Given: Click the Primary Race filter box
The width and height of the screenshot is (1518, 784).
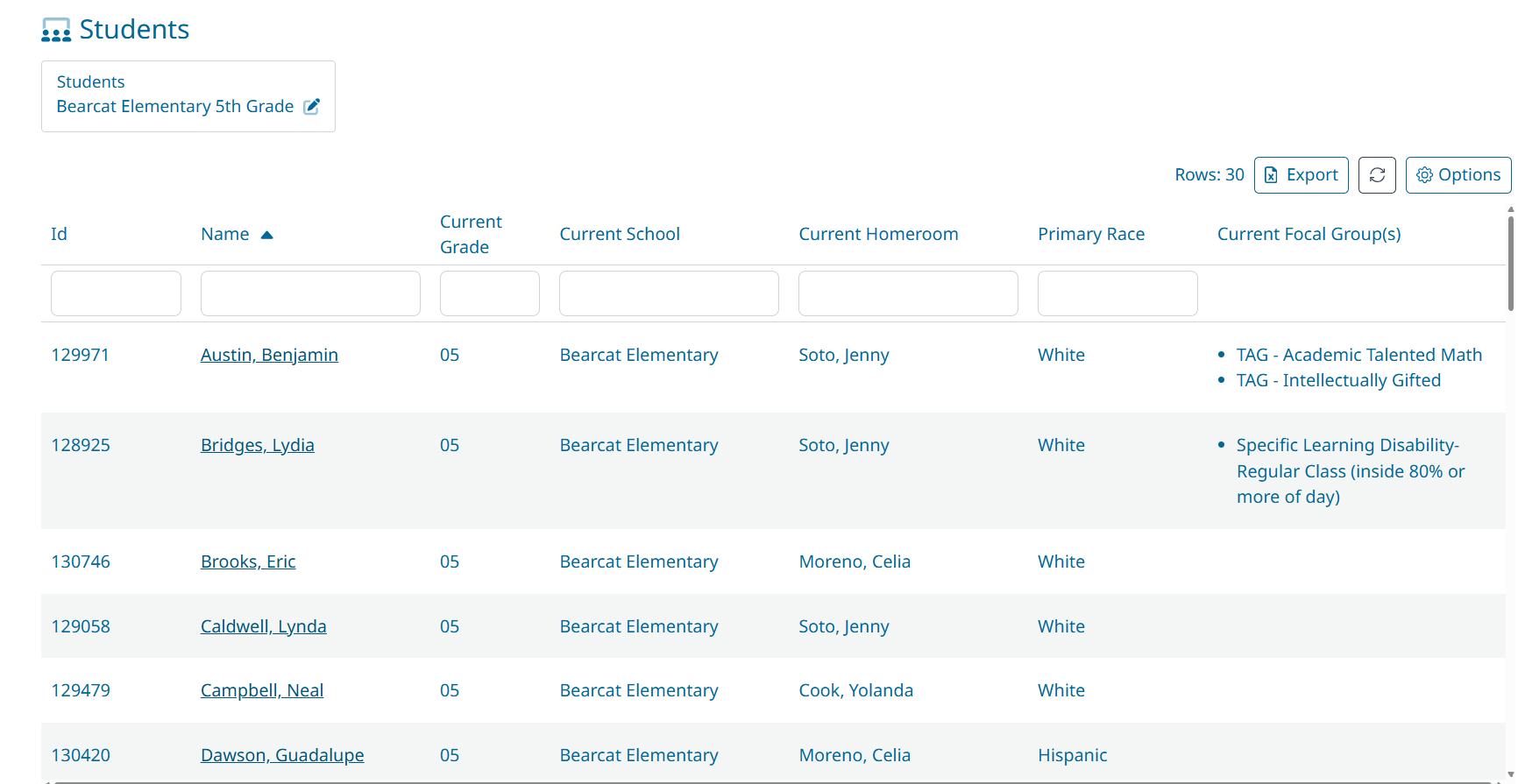Looking at the screenshot, I should (x=1117, y=293).
